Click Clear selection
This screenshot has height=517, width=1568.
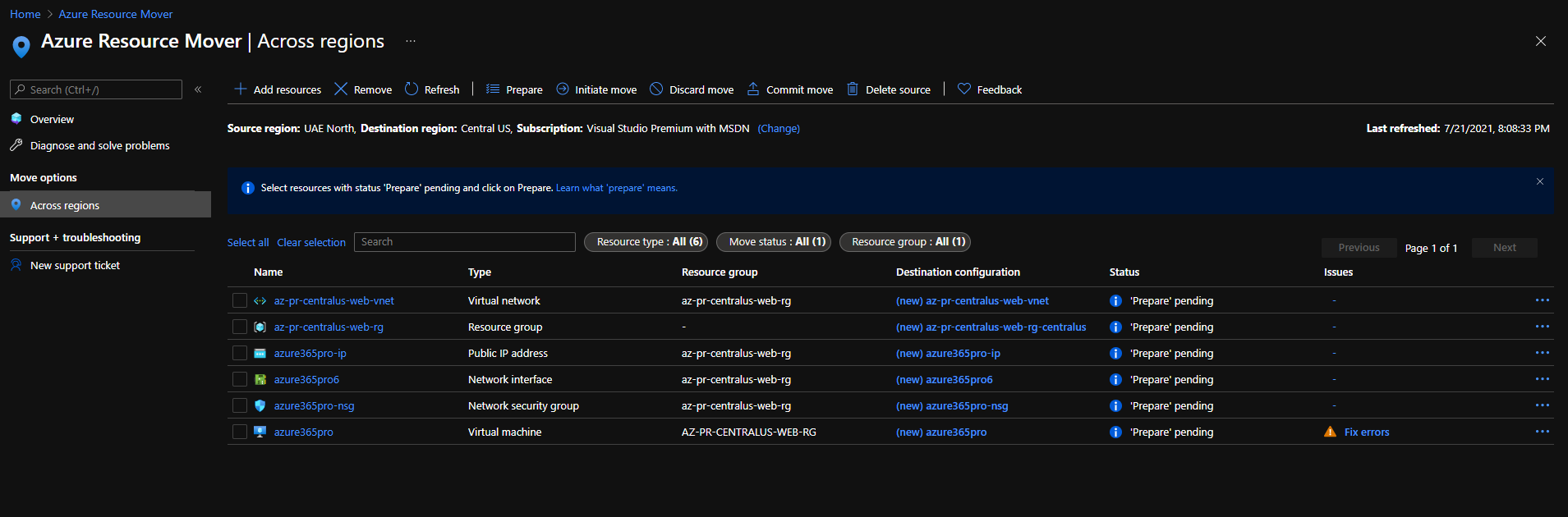tap(311, 242)
